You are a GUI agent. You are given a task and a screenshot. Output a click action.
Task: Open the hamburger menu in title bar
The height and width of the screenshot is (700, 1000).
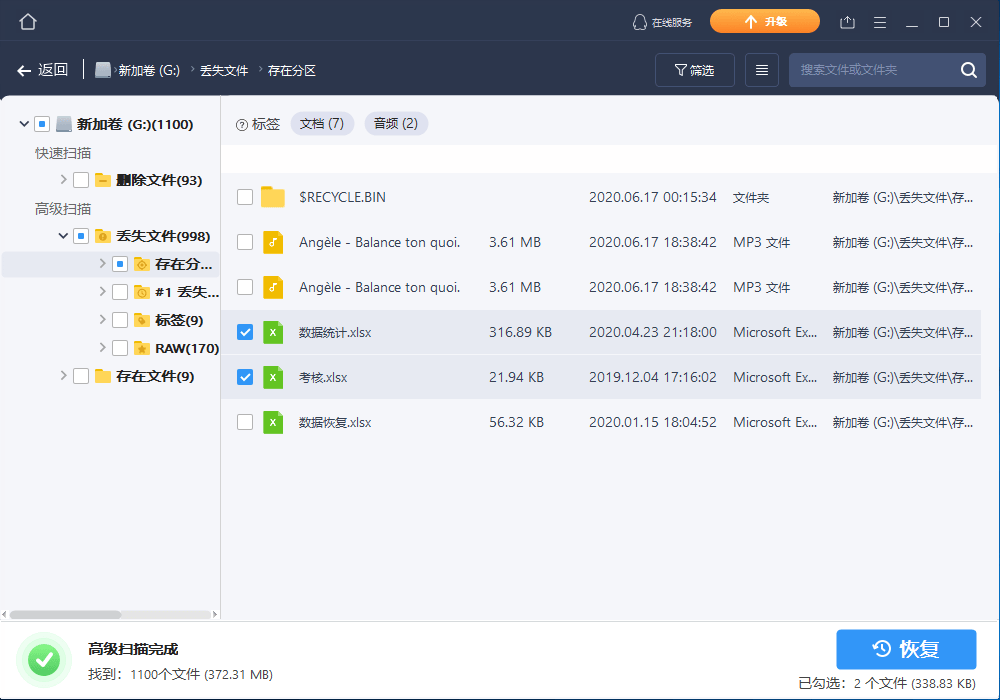coord(880,22)
